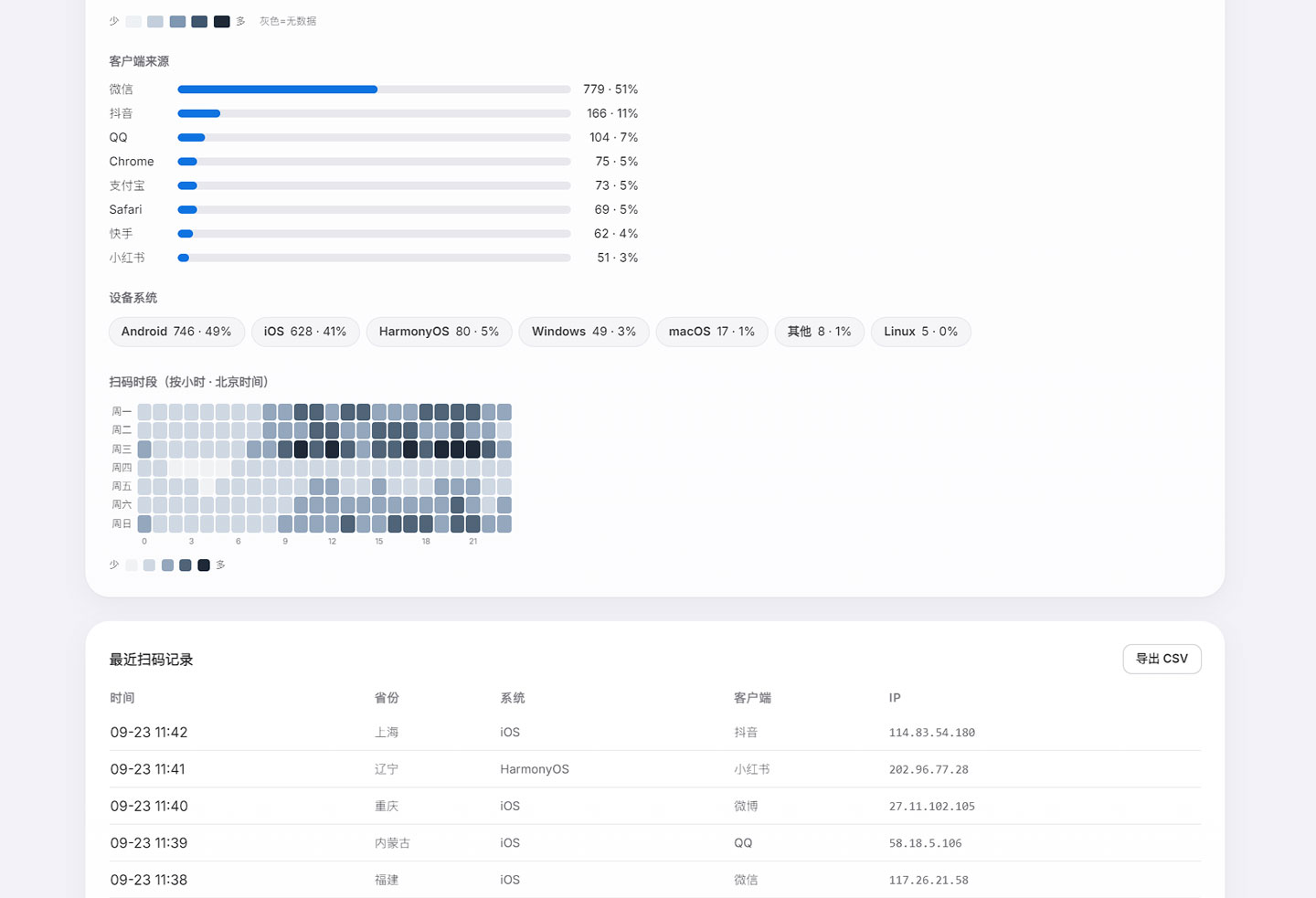
Task: Choose the Windows 49 · 3% chip
Action: coord(584,332)
